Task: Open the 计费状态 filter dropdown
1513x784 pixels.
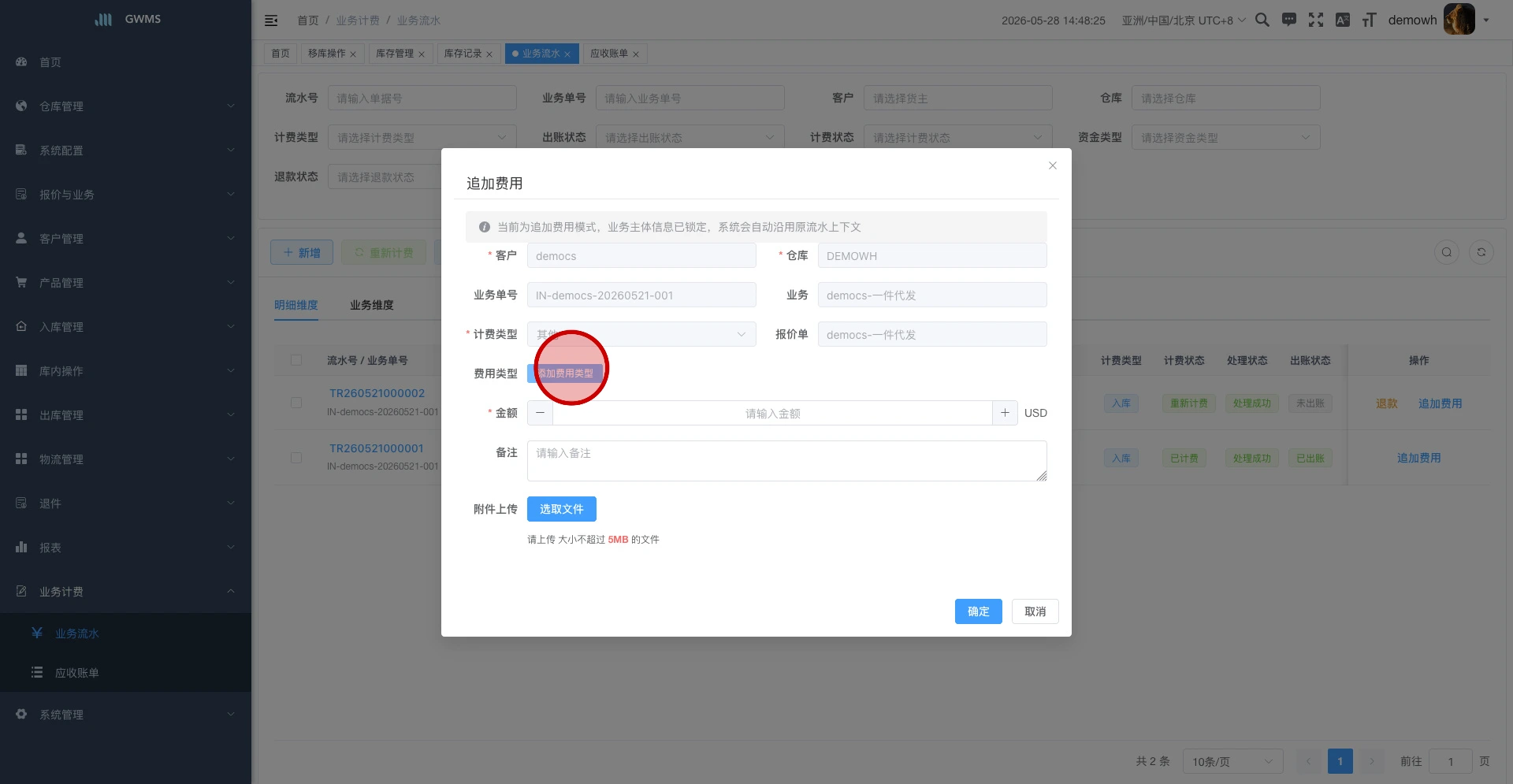Action: (958, 137)
